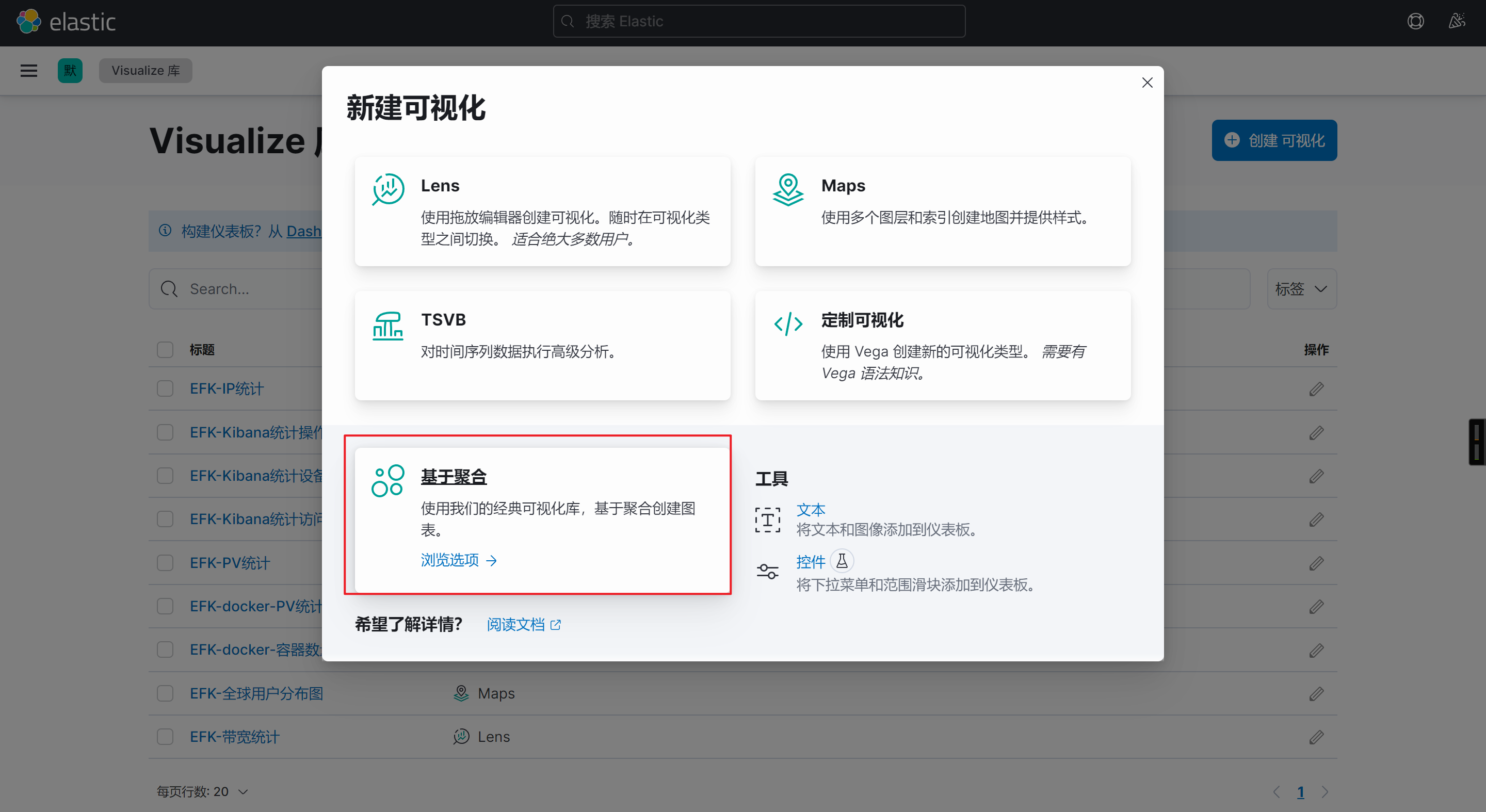Click the Dashboard link in the callout
The height and width of the screenshot is (812, 1486).
(x=304, y=231)
